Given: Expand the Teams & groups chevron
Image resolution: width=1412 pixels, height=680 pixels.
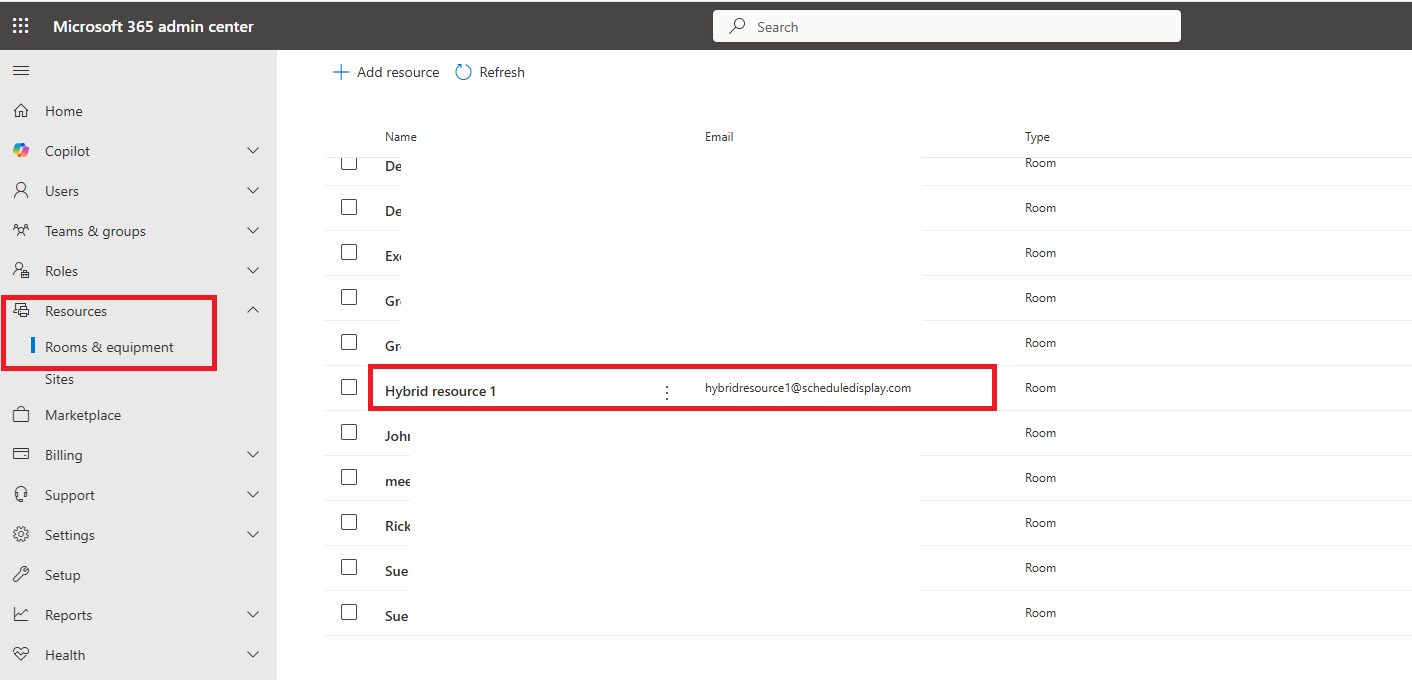Looking at the screenshot, I should [253, 231].
